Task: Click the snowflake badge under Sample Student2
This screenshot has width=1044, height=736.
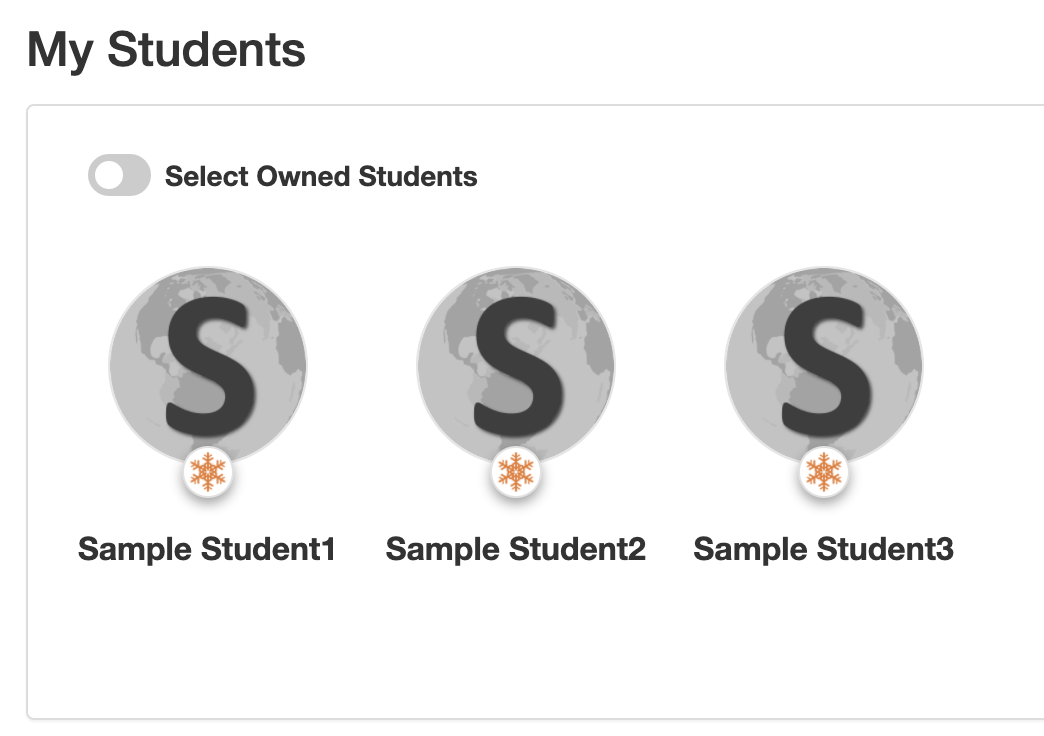Action: 516,472
